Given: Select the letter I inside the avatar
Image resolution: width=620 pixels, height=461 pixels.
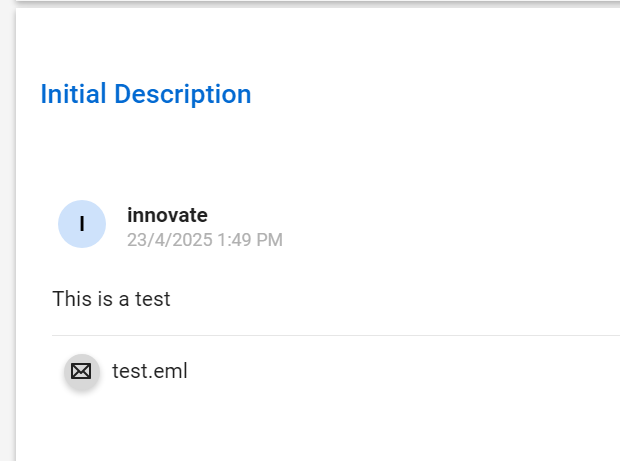Looking at the screenshot, I should pyautogui.click(x=82, y=224).
